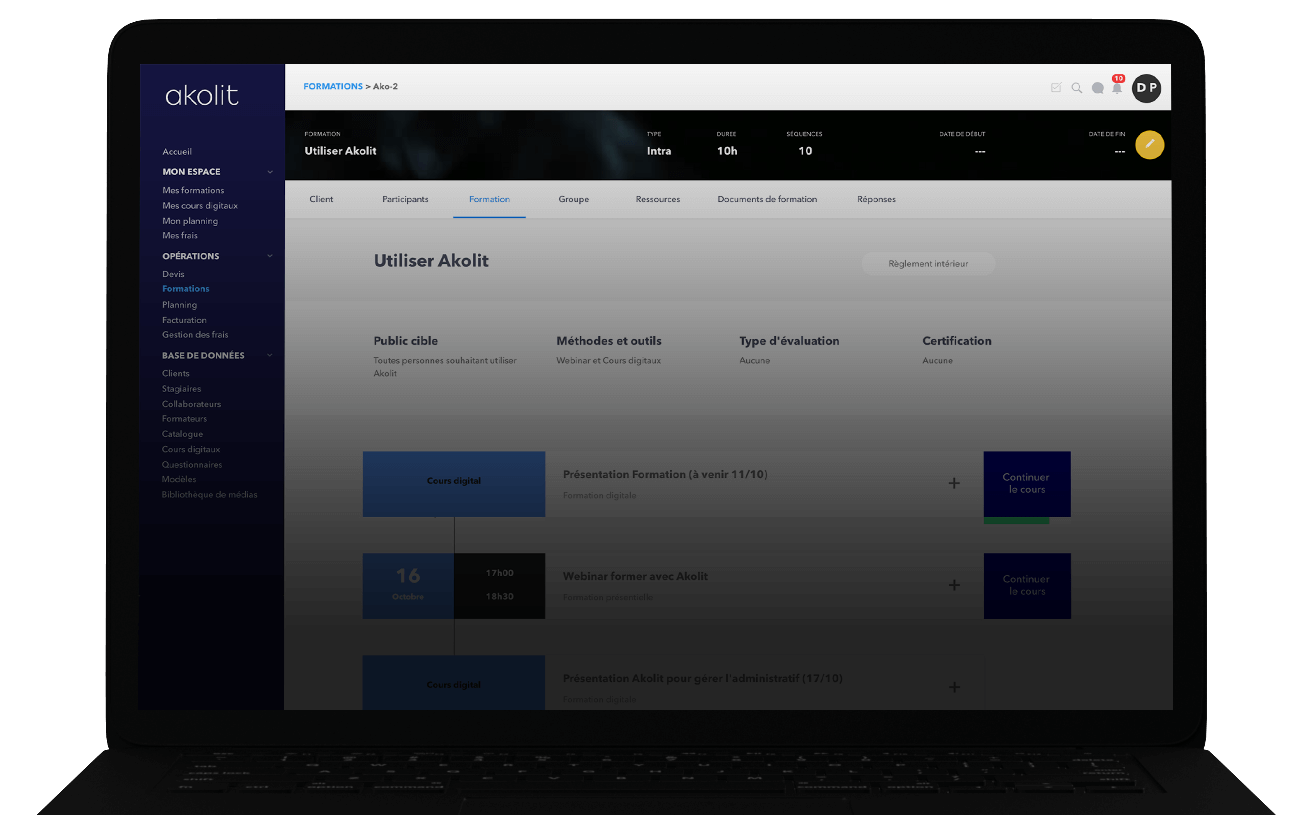Click the Webinar et Cours digitaux text

[x=609, y=360]
